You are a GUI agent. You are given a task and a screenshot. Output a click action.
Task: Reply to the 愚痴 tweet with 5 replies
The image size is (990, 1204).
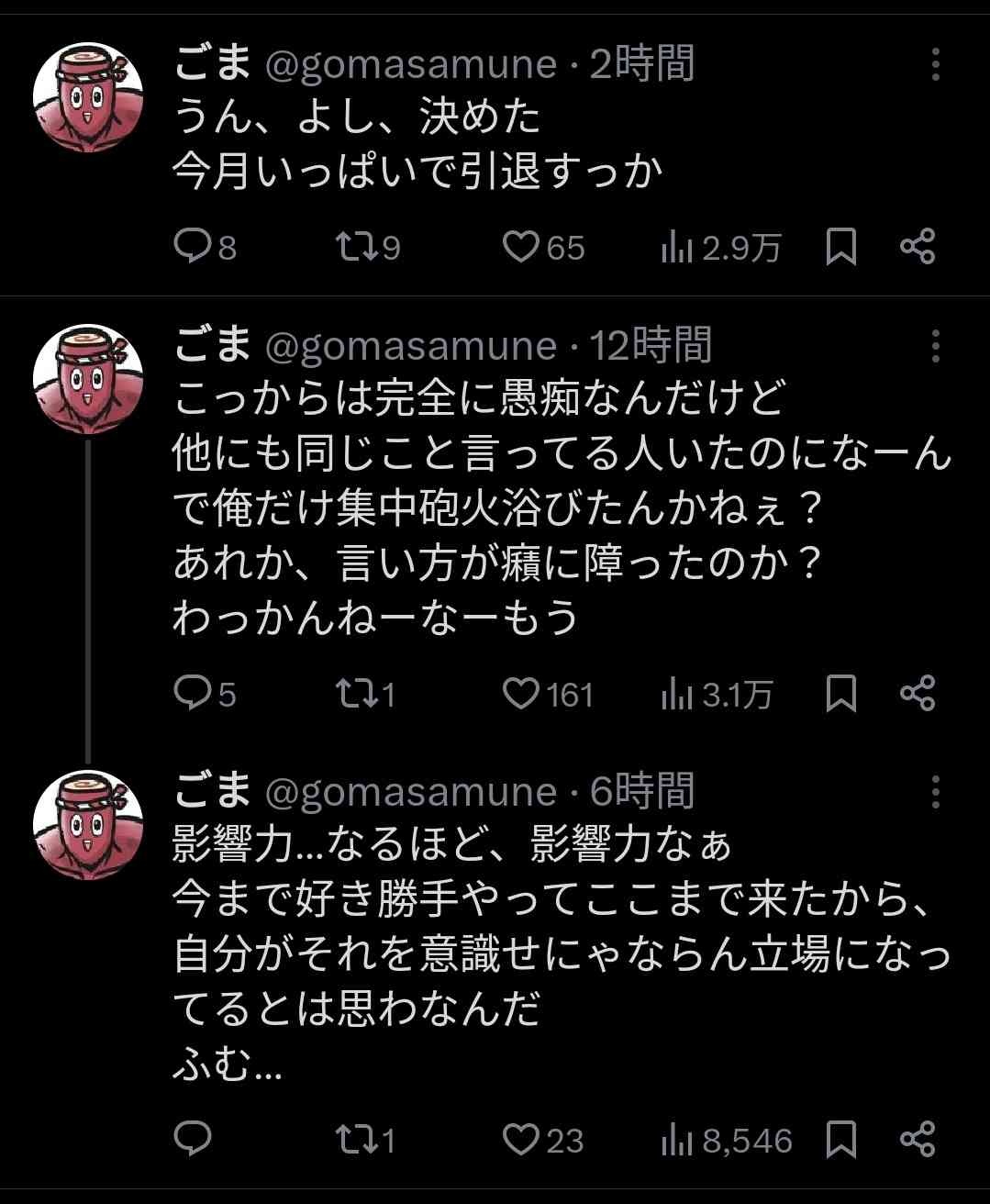pos(193,694)
